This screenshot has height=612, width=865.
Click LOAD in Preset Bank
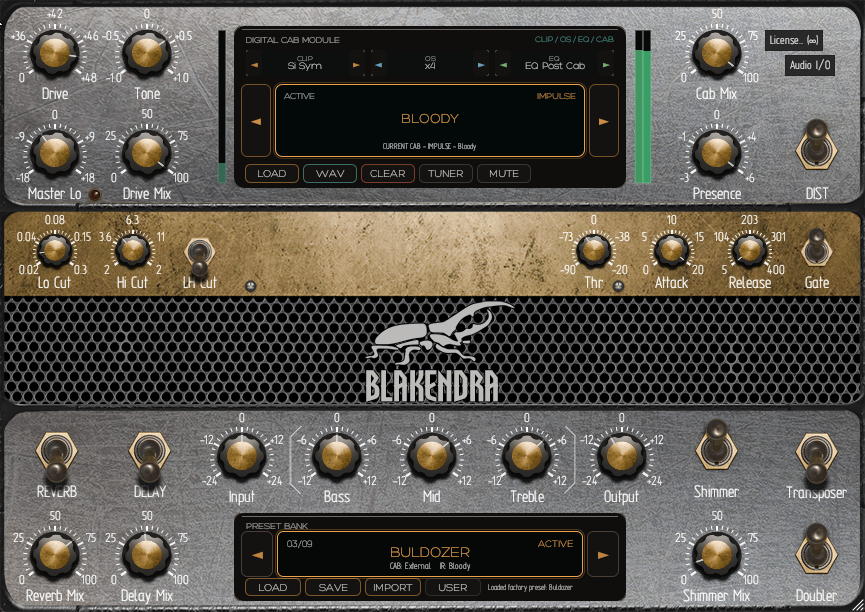coord(273,587)
